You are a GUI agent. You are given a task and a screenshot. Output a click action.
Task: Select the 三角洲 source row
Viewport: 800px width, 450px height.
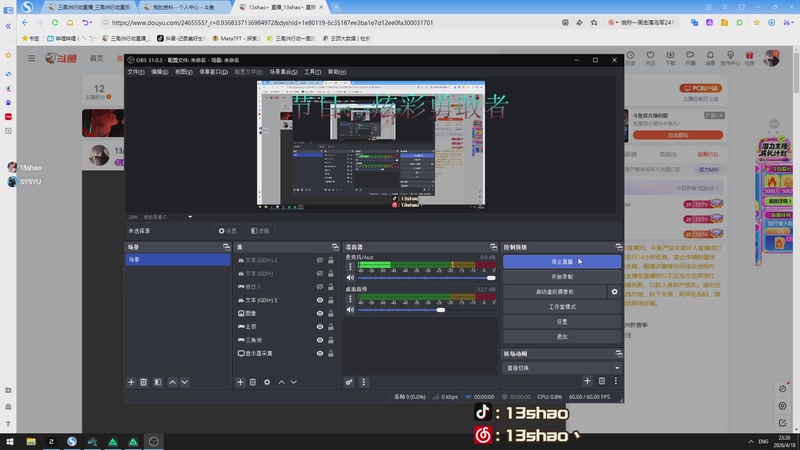[286, 340]
